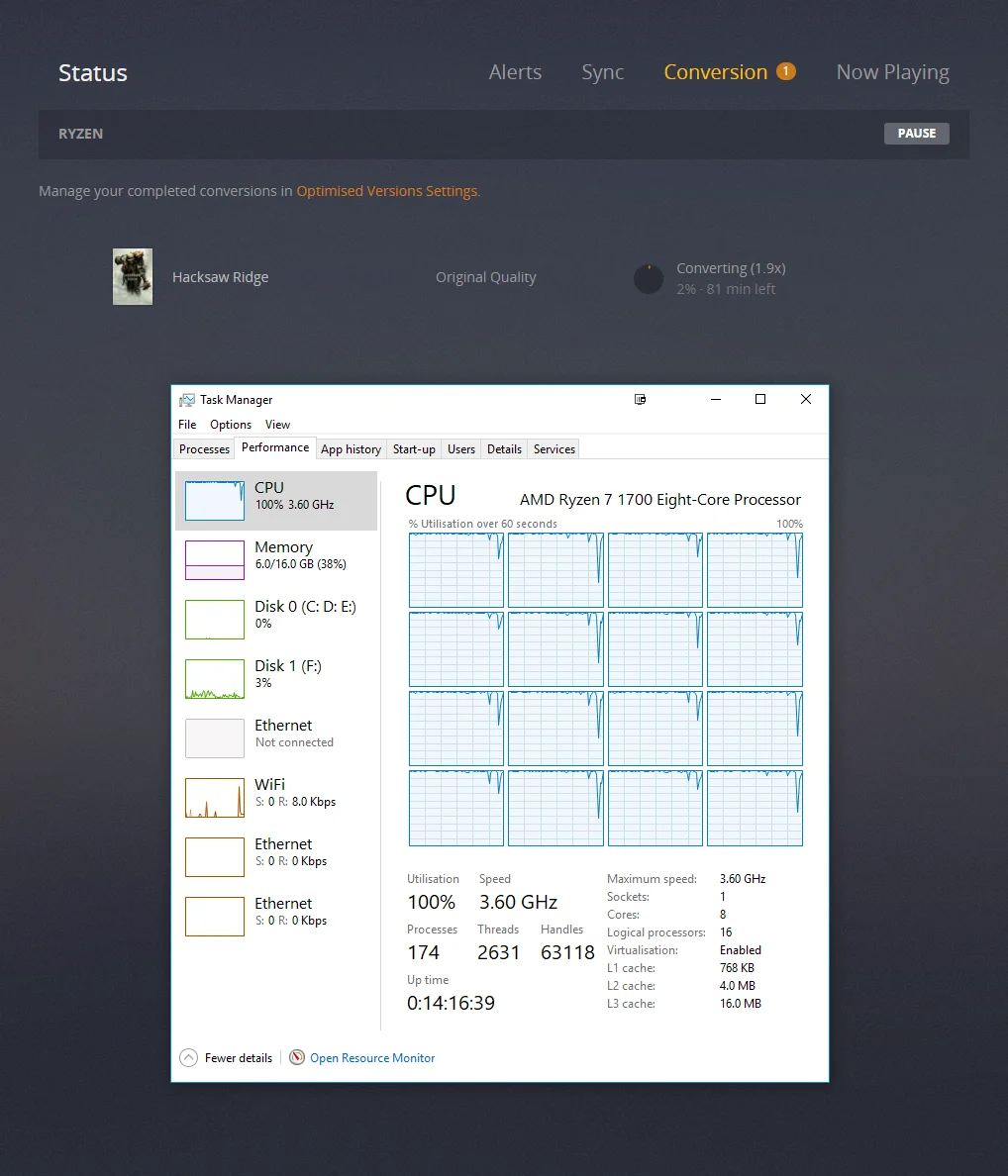Click the Original Quality label
Viewport: 1008px width, 1176px height.
pyautogui.click(x=486, y=277)
